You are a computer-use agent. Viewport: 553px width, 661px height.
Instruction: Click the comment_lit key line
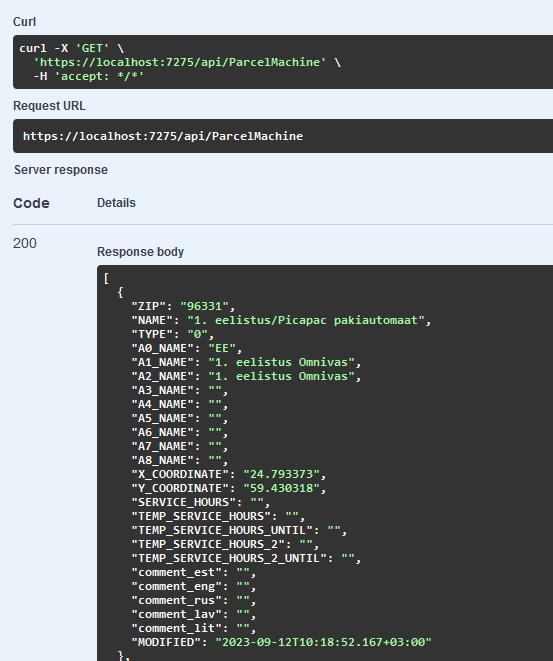click(194, 628)
